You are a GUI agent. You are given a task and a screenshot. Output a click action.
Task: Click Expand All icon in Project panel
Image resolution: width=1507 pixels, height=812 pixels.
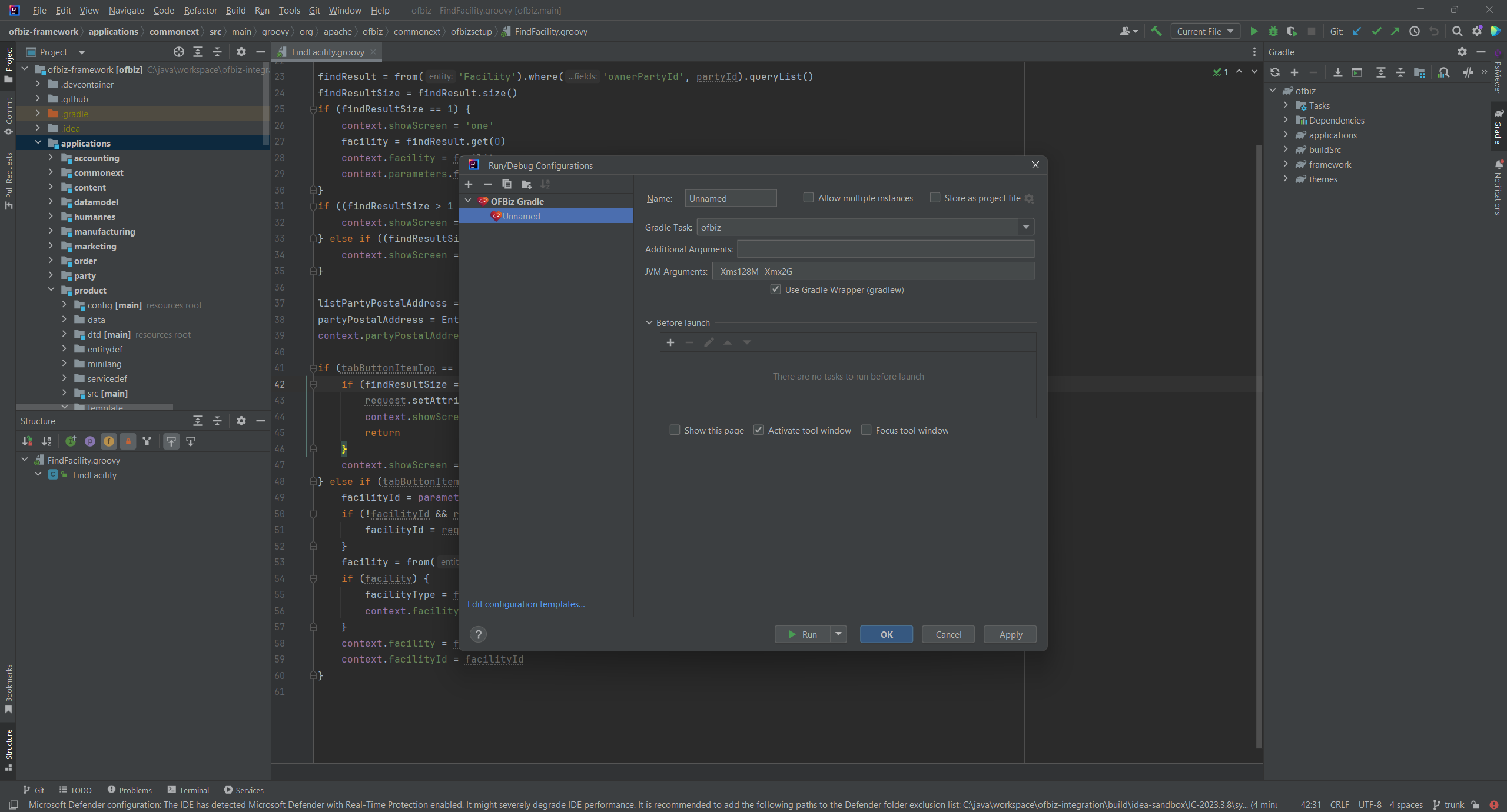(198, 52)
